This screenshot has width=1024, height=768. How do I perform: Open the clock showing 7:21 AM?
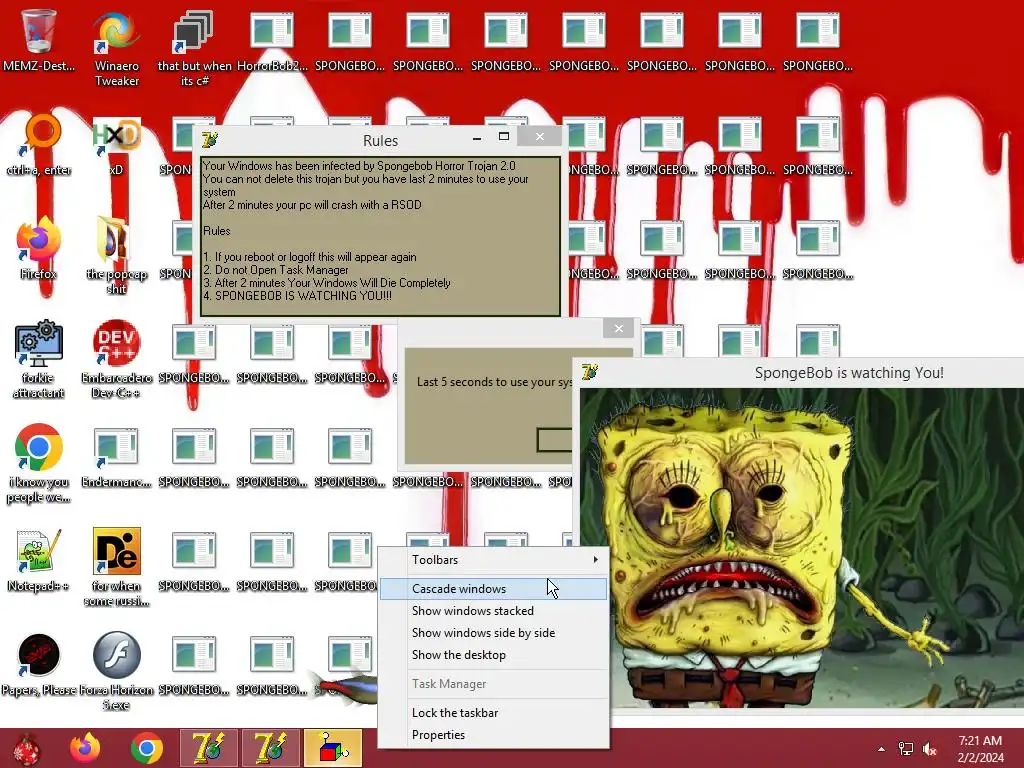(x=980, y=749)
